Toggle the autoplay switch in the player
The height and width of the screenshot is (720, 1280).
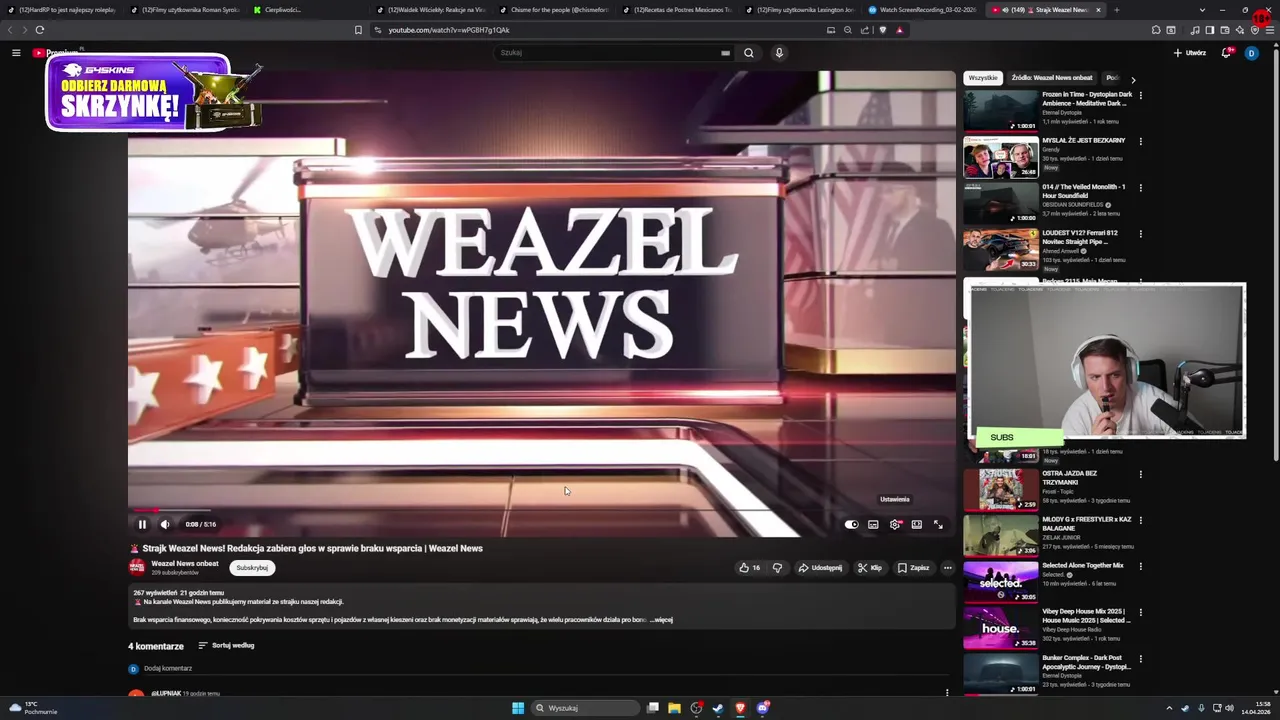[851, 524]
